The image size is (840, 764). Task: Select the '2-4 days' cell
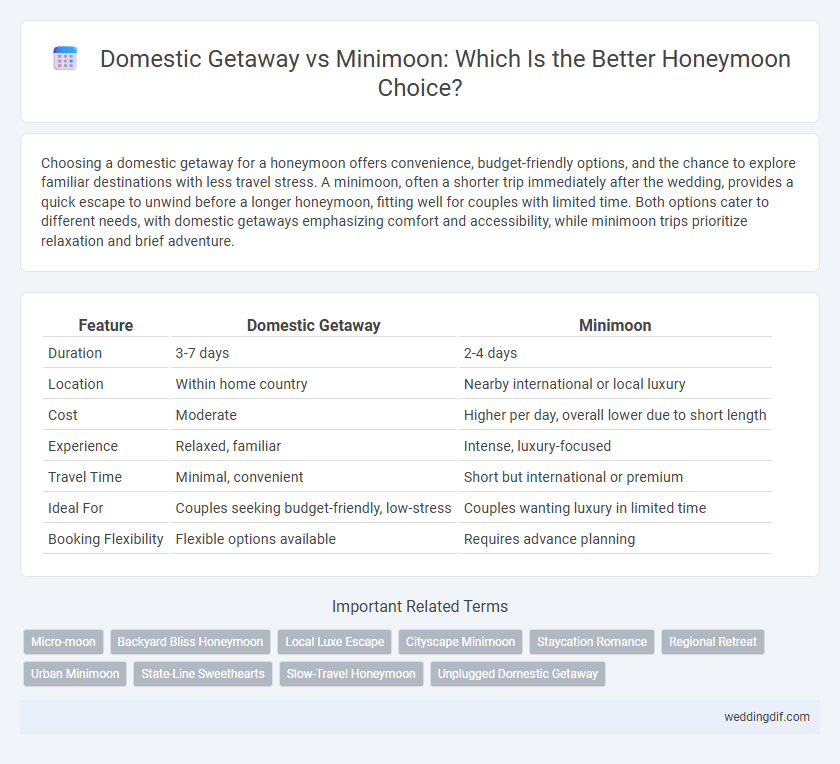pos(615,353)
